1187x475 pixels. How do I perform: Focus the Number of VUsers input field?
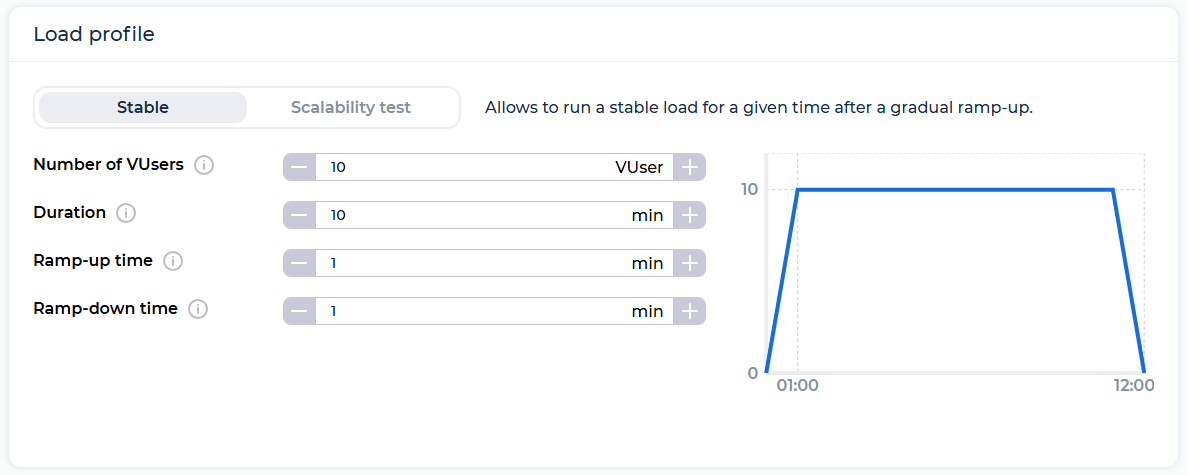[x=494, y=167]
